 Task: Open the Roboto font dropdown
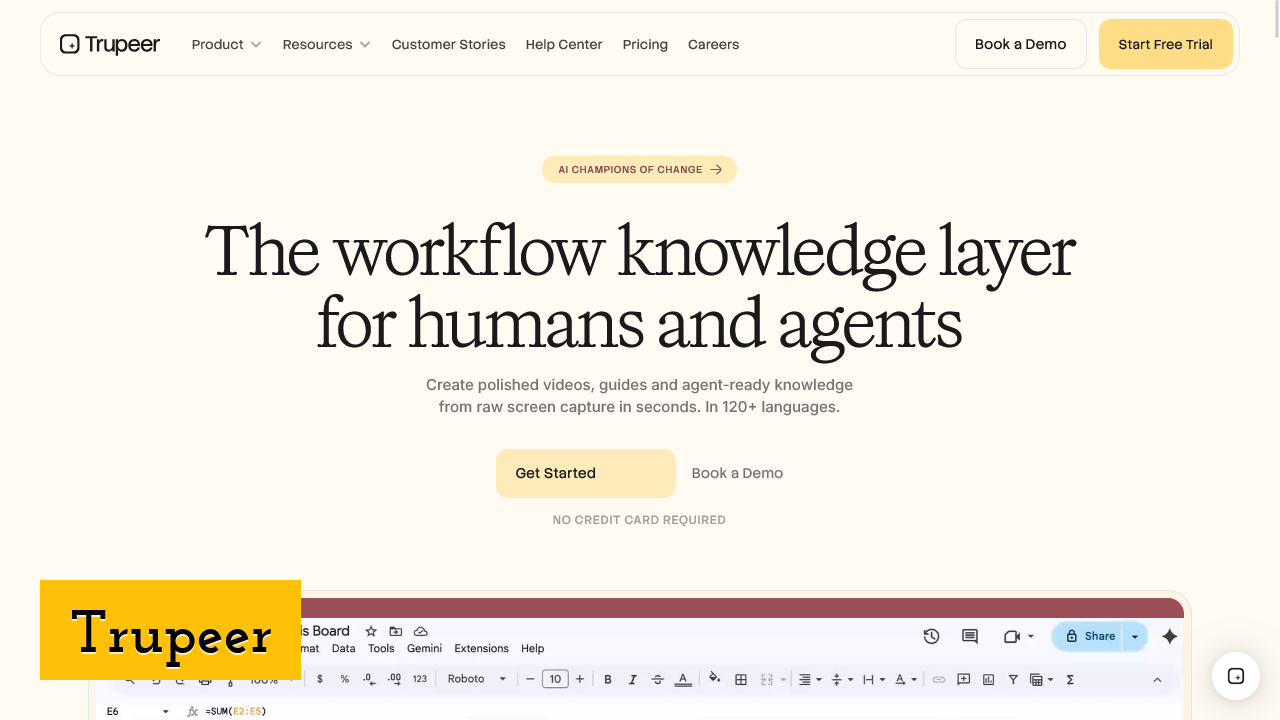[477, 679]
